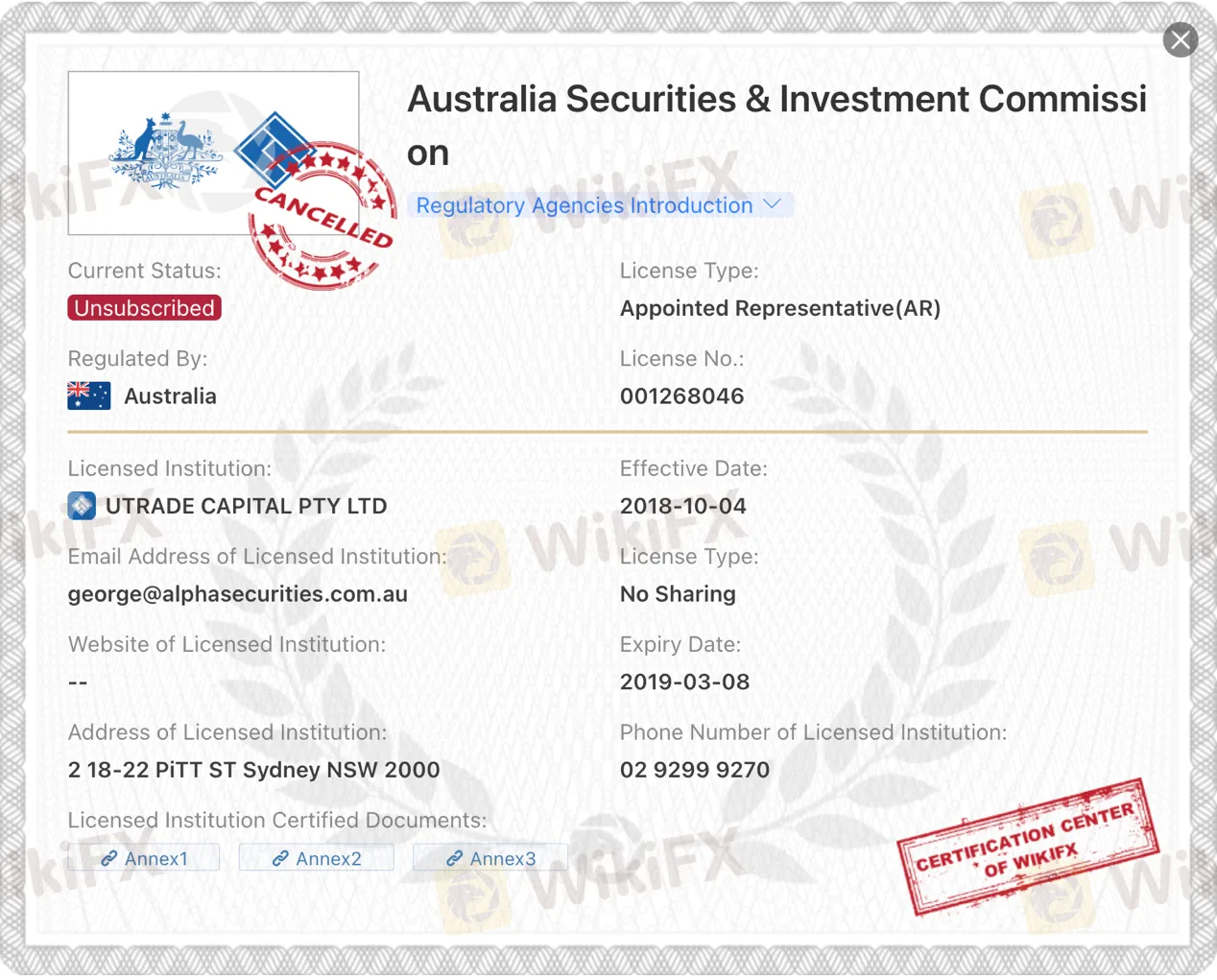Open the Annex1 document link
The height and width of the screenshot is (980, 1217).
click(x=144, y=858)
